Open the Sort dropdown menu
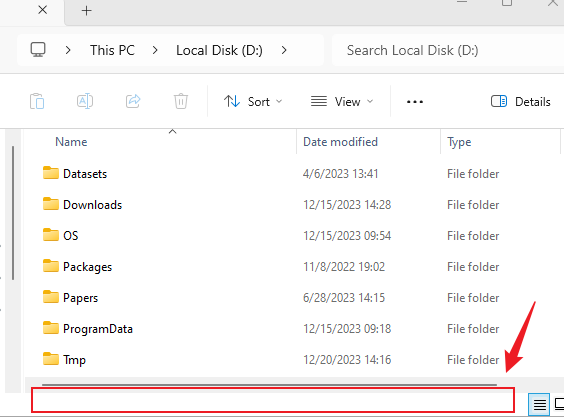The image size is (564, 417). 253,102
